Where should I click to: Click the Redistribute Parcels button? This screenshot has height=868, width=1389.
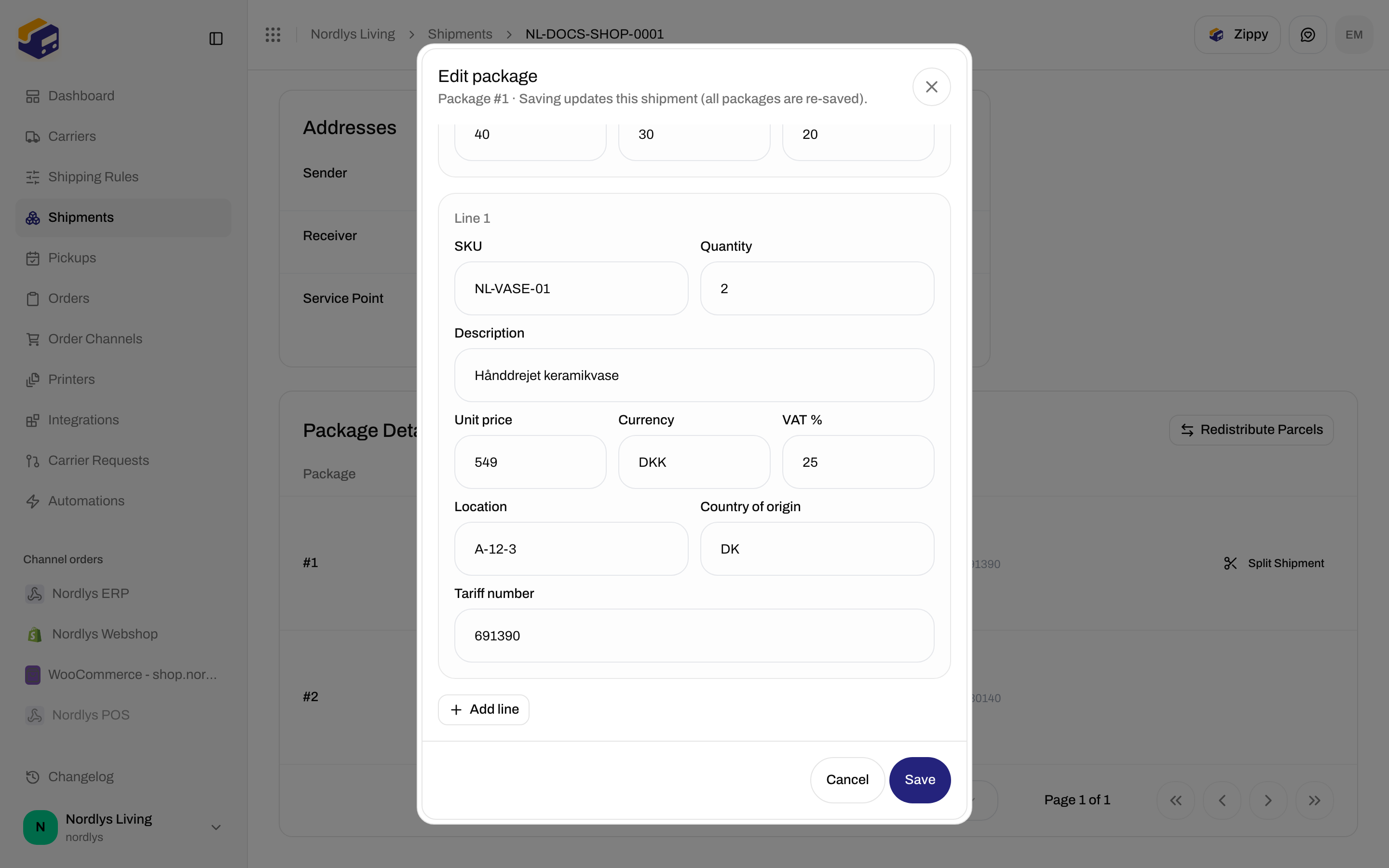[1251, 430]
